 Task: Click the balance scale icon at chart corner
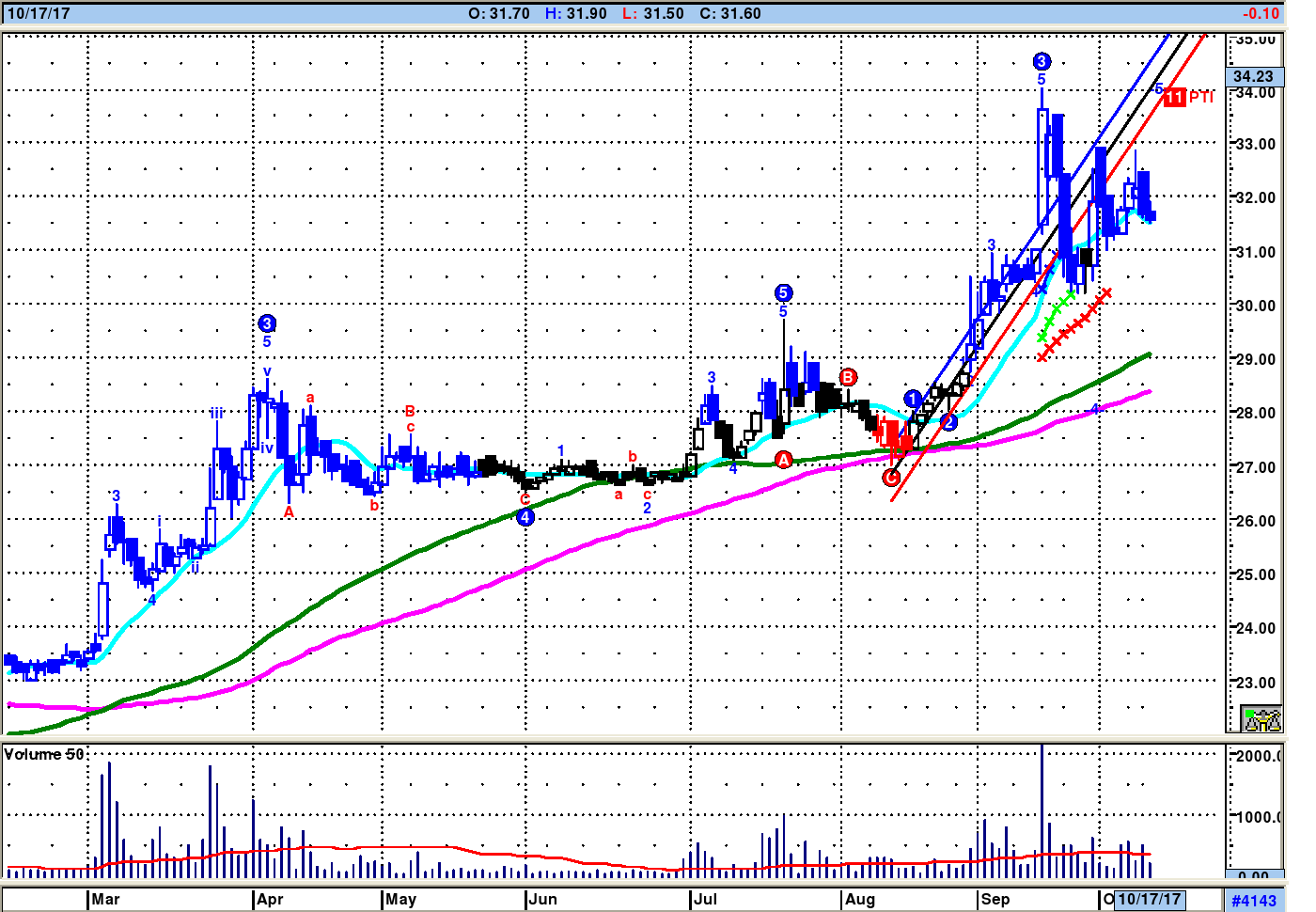1261,719
